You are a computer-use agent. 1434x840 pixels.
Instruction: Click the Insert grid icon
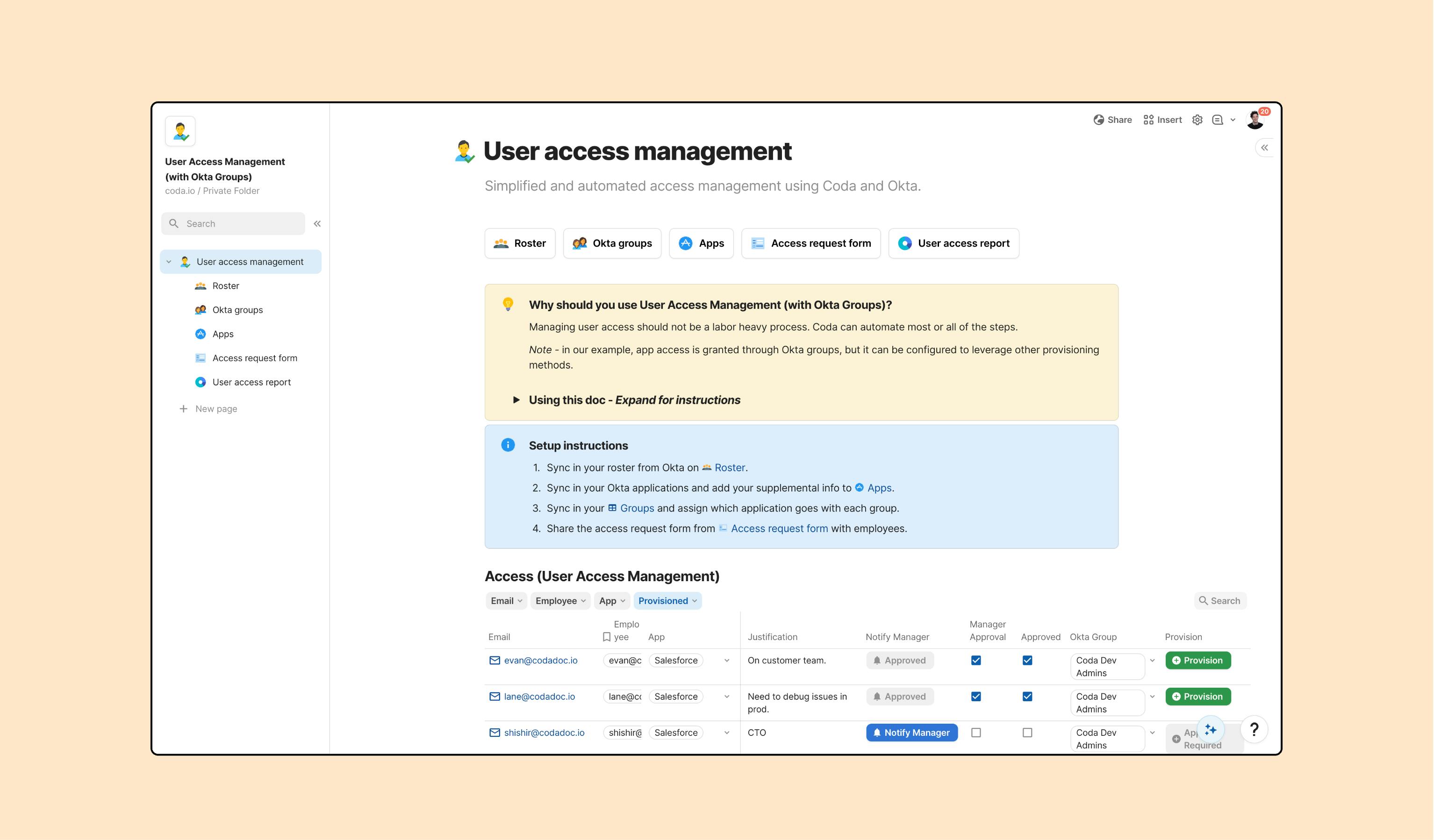click(1149, 120)
